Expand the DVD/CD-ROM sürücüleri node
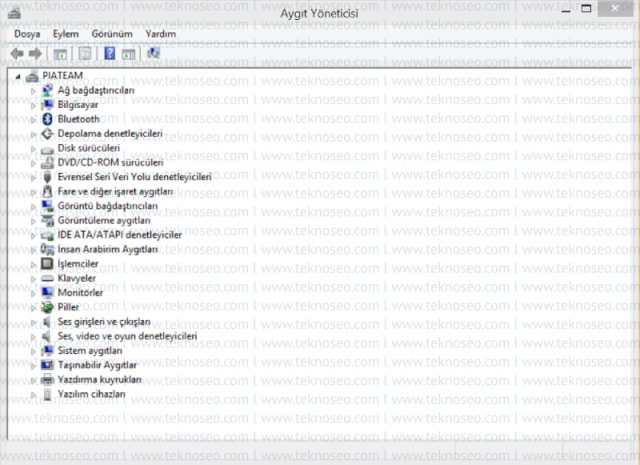 point(33,163)
